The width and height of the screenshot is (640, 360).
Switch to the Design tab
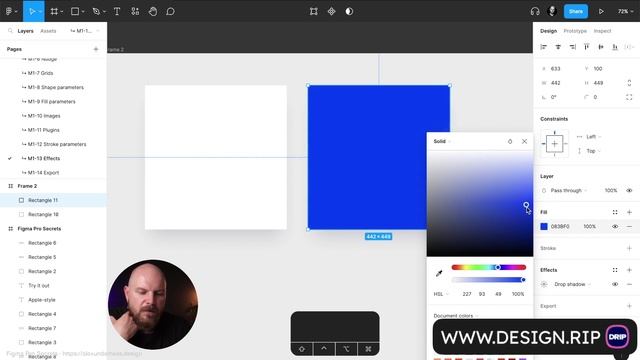pos(548,31)
